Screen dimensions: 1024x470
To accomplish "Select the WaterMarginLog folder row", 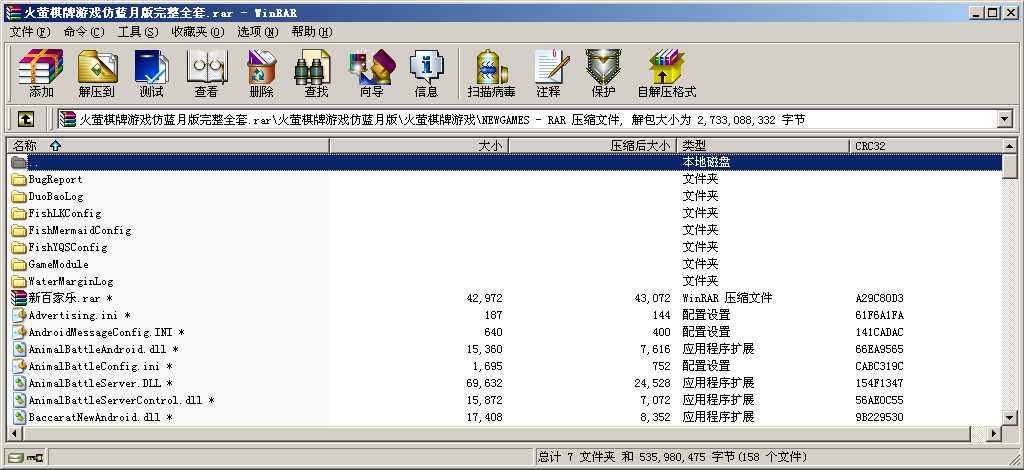I will 504,281.
